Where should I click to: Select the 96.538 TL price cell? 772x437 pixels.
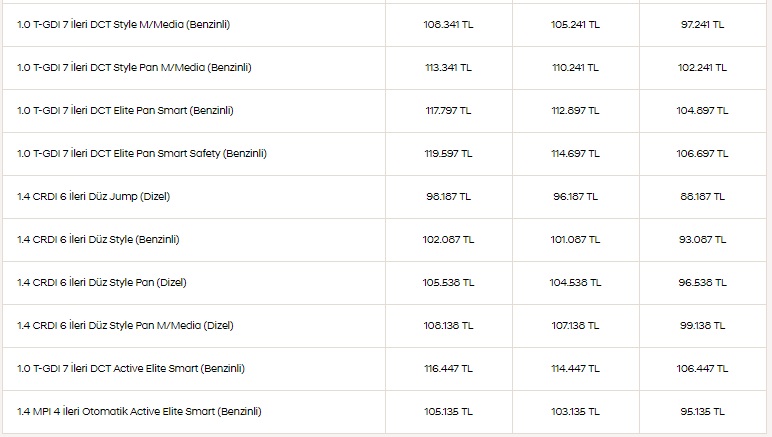[x=703, y=282]
